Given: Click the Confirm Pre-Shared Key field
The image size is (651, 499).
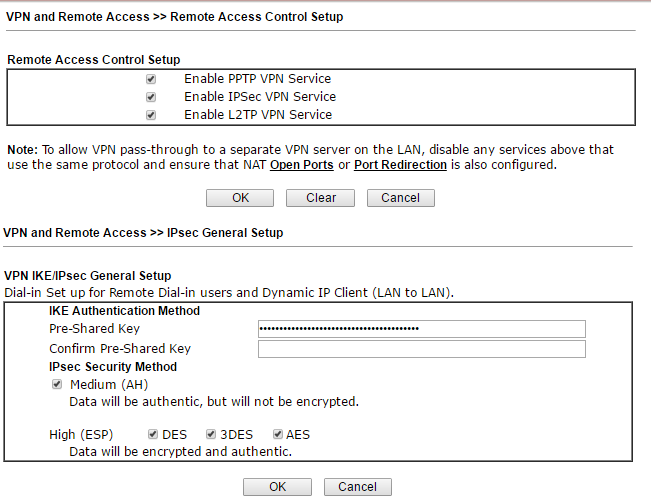Looking at the screenshot, I should coord(421,349).
